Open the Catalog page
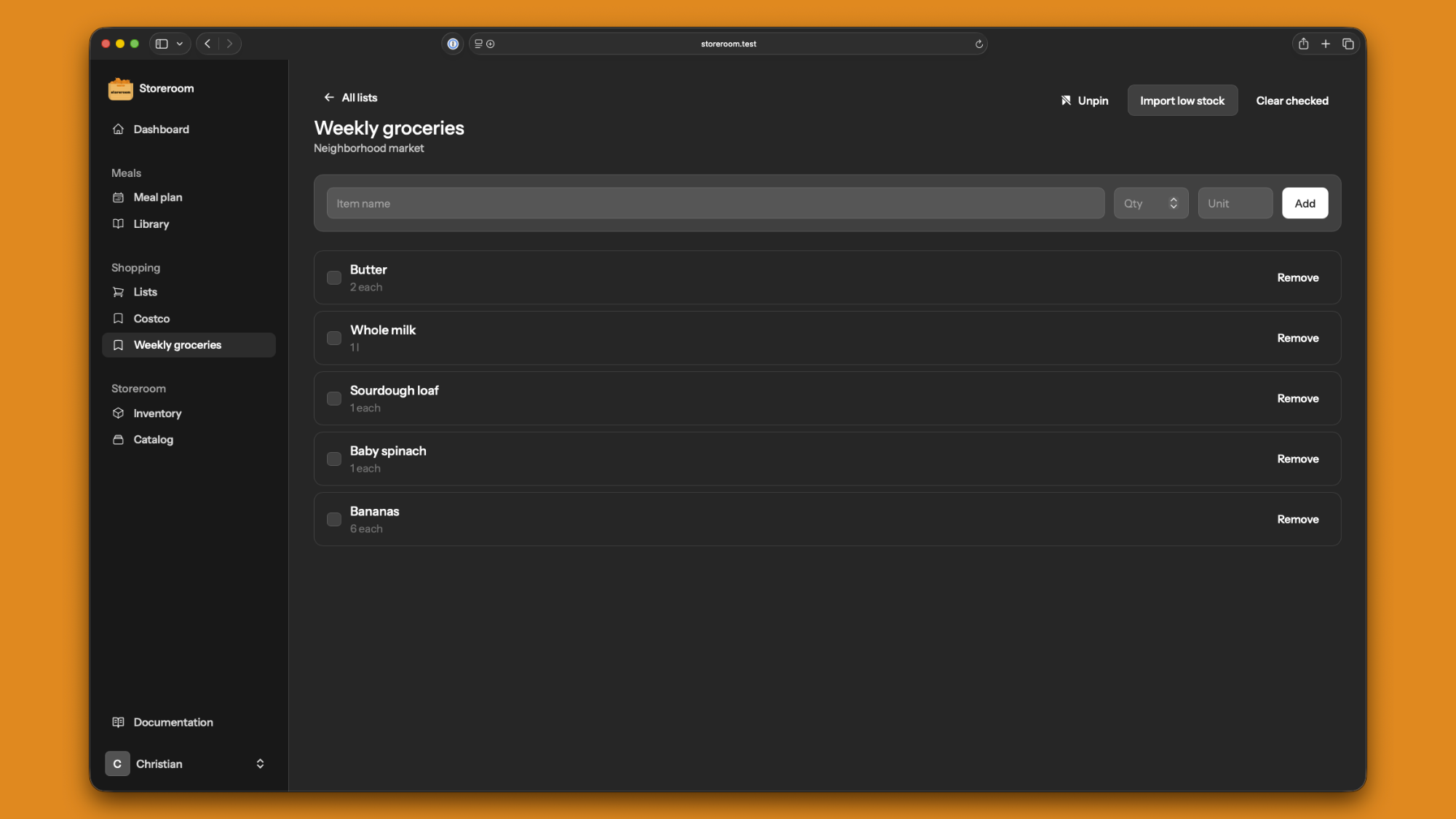The width and height of the screenshot is (1456, 819). (x=189, y=440)
